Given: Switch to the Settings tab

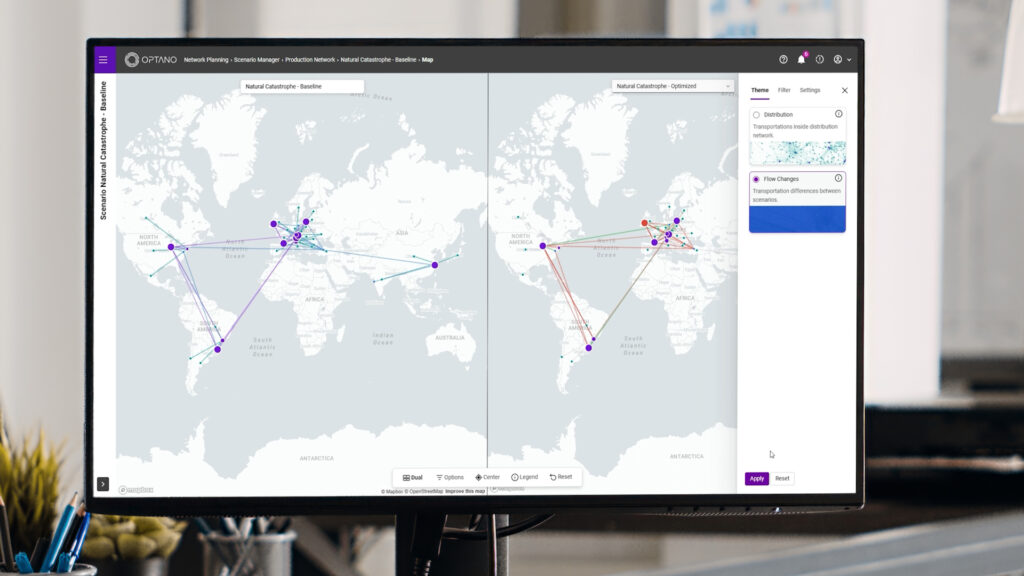Looking at the screenshot, I should pyautogui.click(x=809, y=90).
